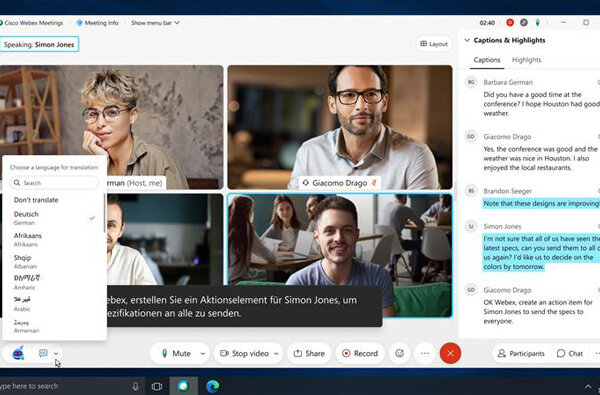The image size is (600, 395).
Task: Open audio options arrow beside Mute
Action: 203,354
